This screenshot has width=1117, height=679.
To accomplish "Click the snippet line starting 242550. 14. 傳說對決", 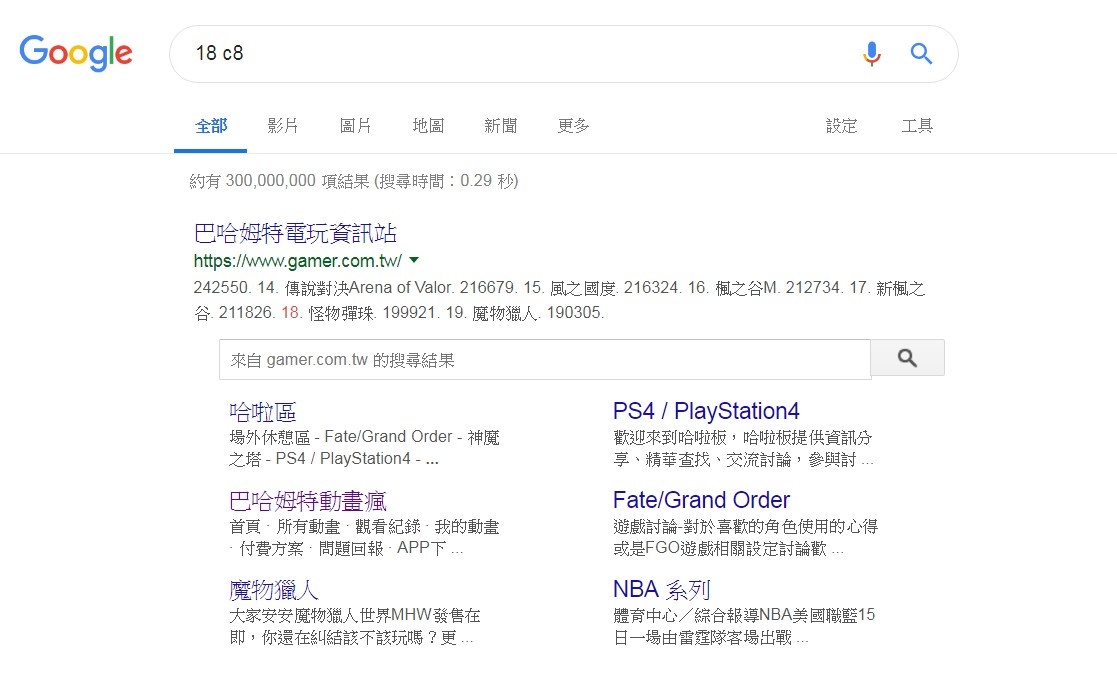I will click(x=559, y=289).
